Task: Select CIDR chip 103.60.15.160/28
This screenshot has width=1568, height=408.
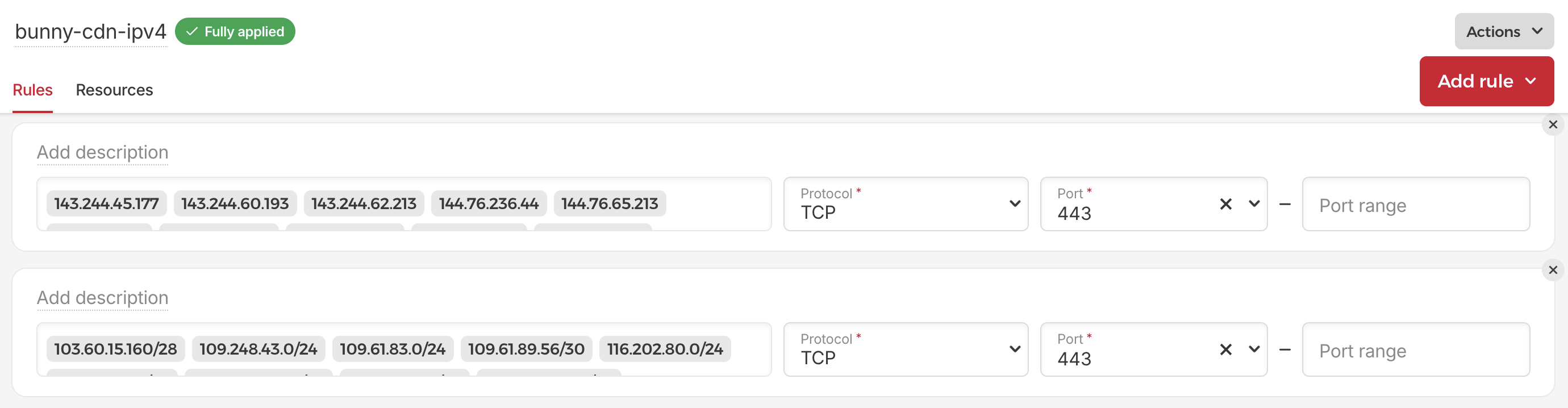Action: [x=115, y=349]
